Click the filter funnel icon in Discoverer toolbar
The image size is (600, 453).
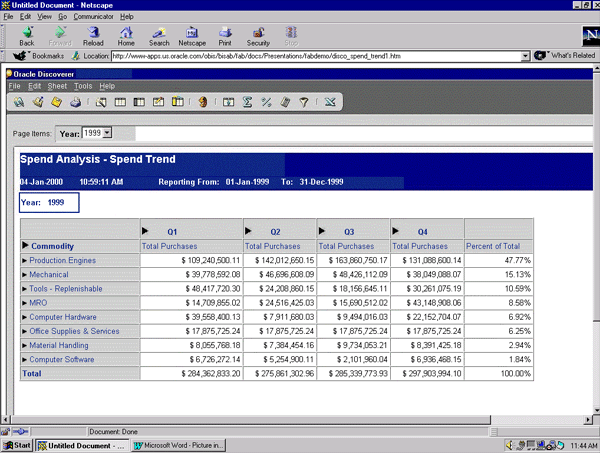pyautogui.click(x=304, y=102)
